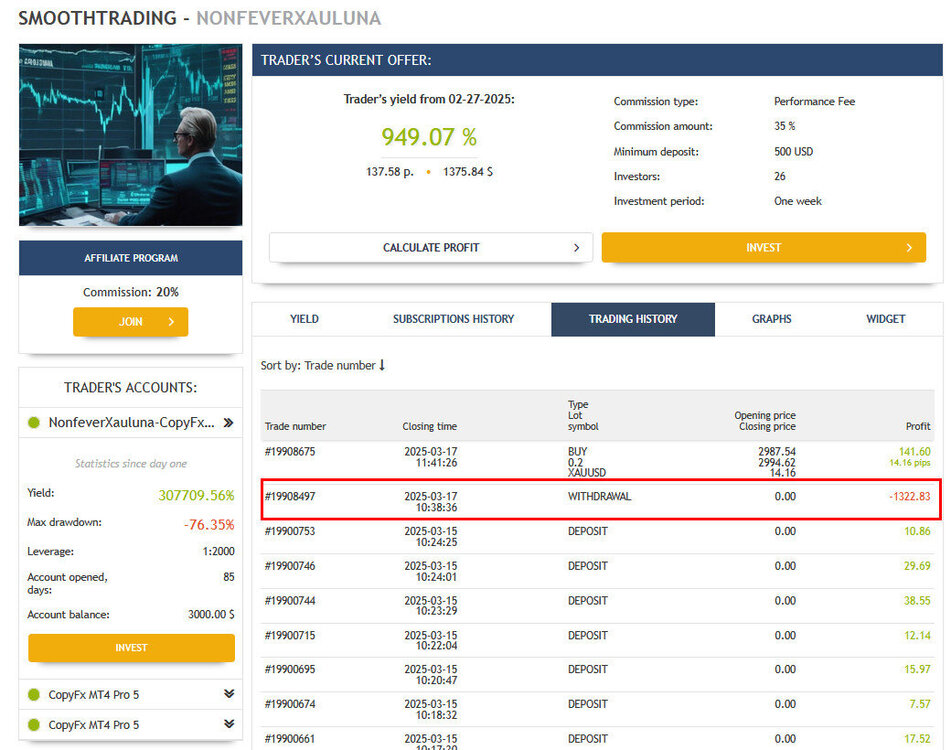Click the double chevron beside NonfeverXauluna-CopyFx

click(228, 423)
